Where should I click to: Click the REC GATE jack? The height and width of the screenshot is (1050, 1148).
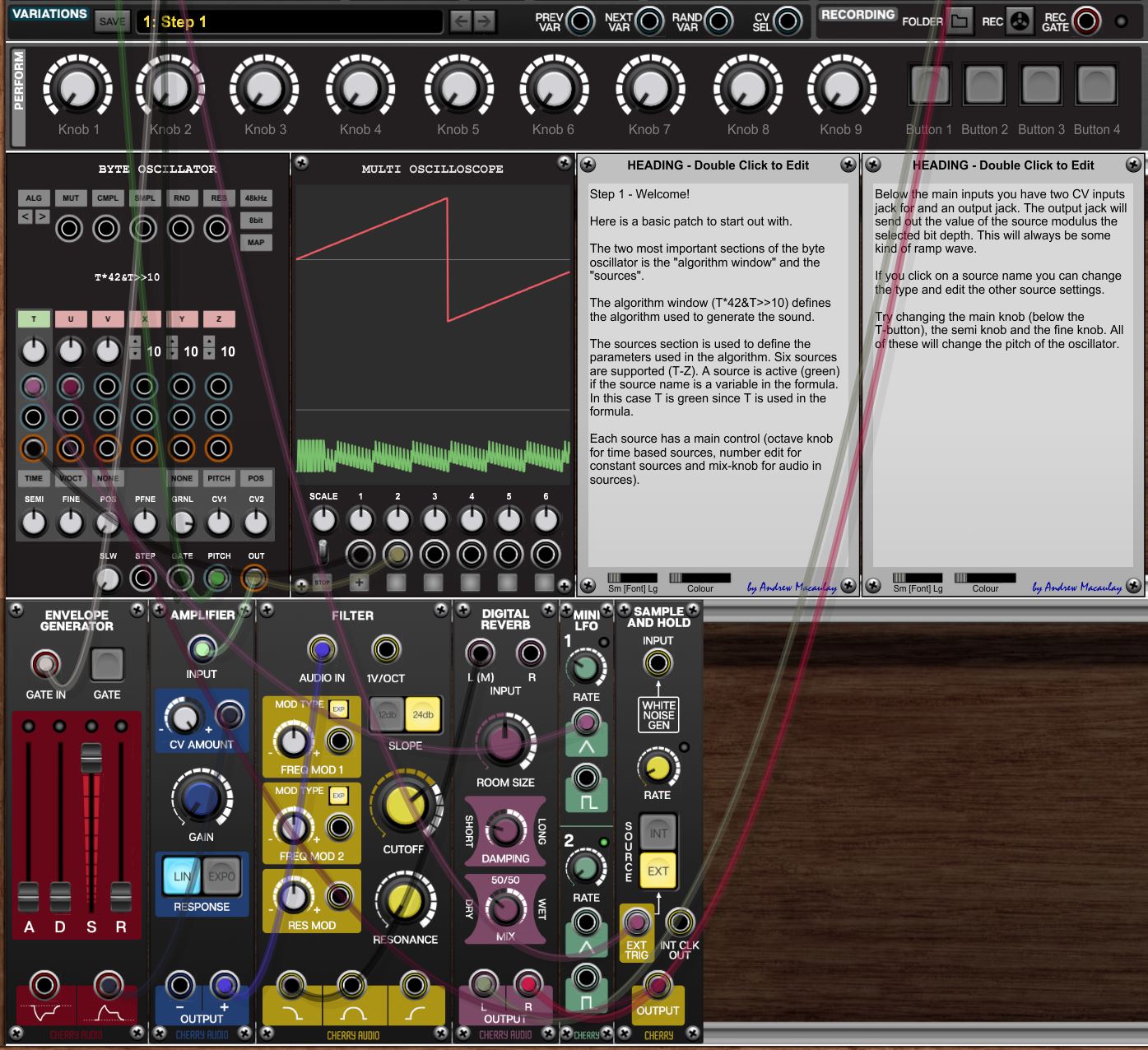[1086, 21]
